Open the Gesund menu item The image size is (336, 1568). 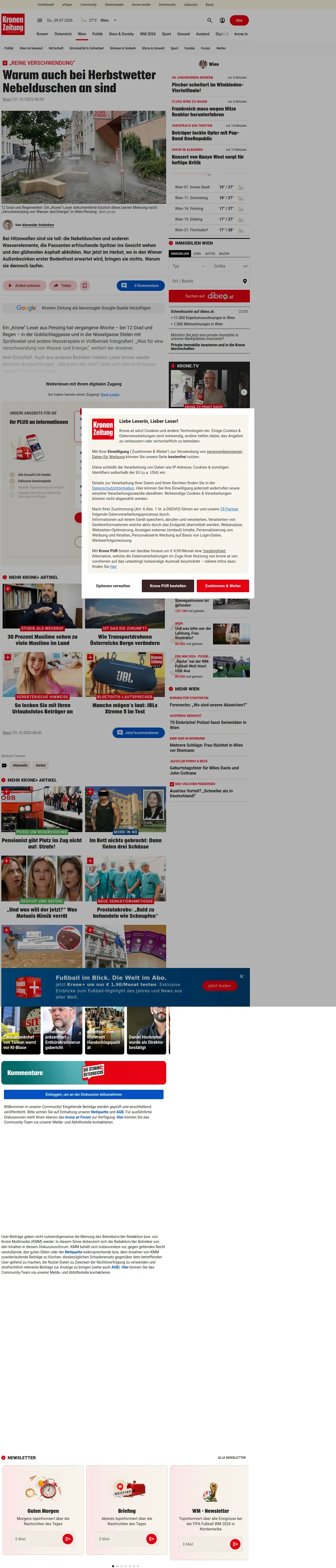coord(183,34)
